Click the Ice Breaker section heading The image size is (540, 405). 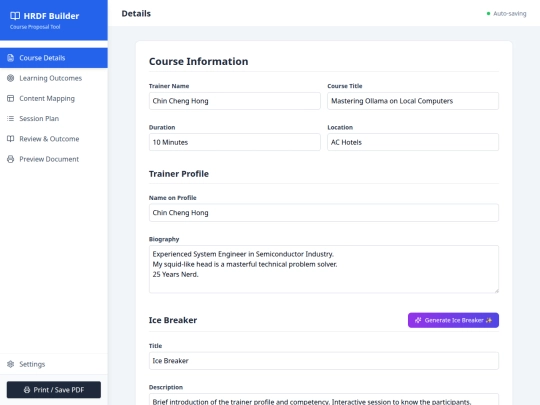click(x=173, y=320)
